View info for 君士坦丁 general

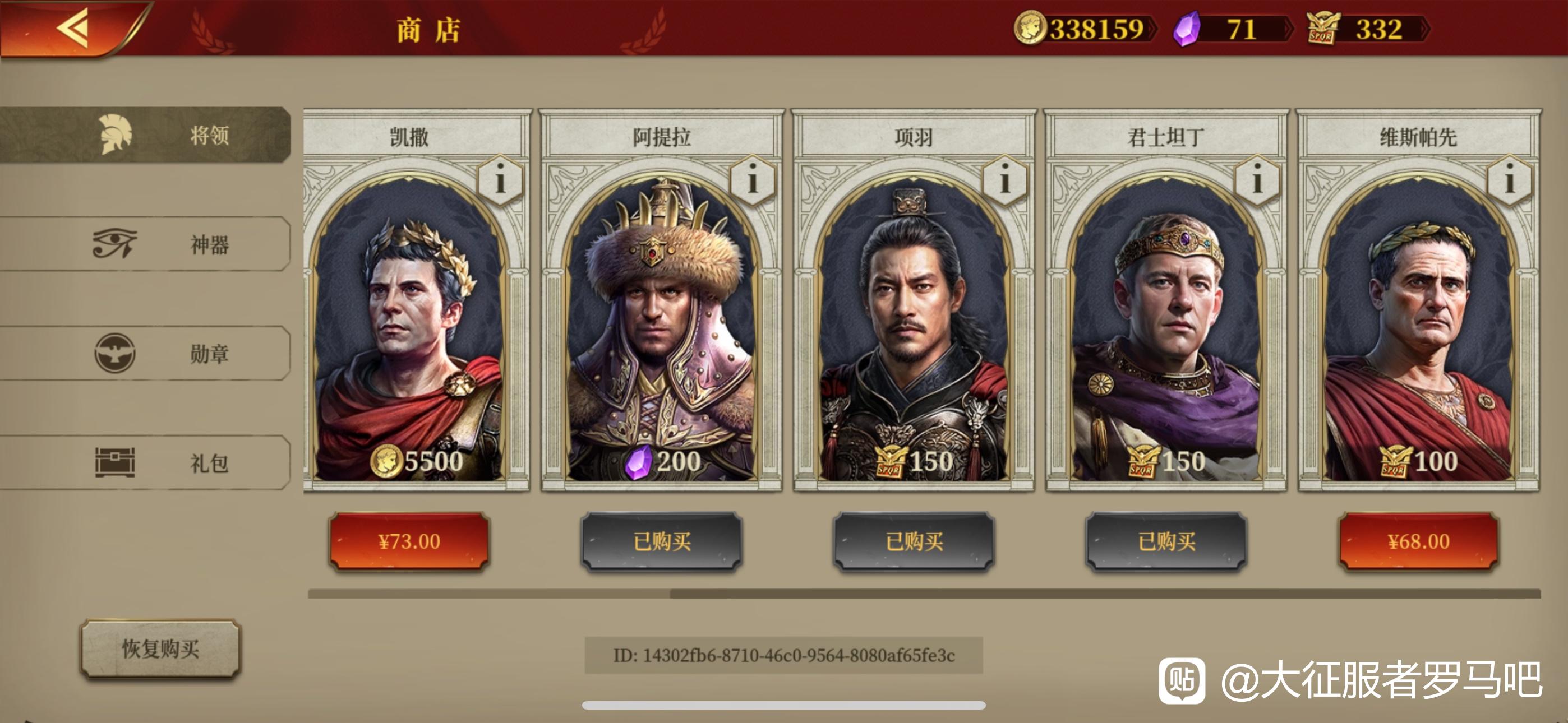(x=1257, y=180)
